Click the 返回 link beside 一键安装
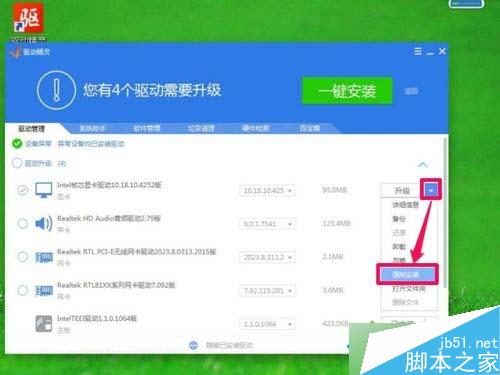Image resolution: width=500 pixels, height=375 pixels. [411, 91]
